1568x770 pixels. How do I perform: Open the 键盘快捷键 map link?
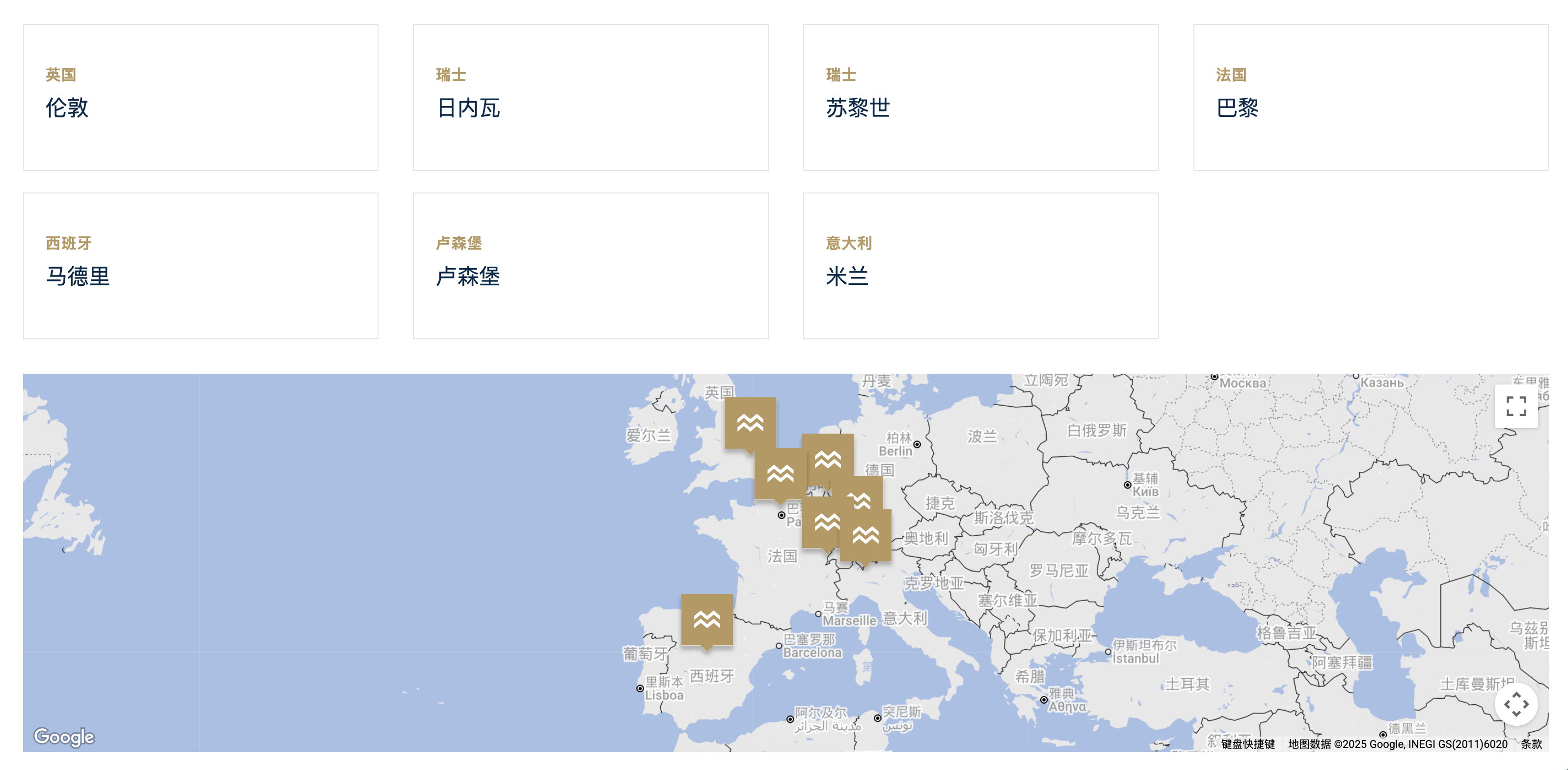[1247, 744]
